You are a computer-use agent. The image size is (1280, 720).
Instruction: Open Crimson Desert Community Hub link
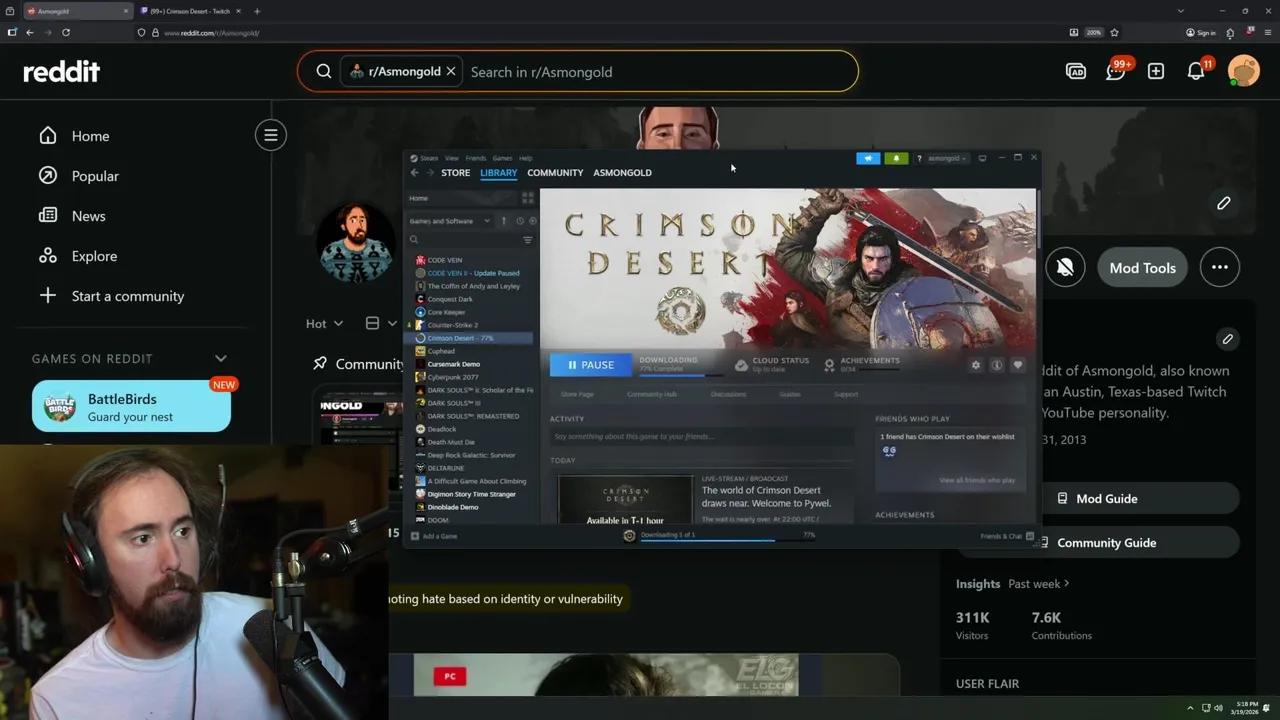pyautogui.click(x=652, y=395)
